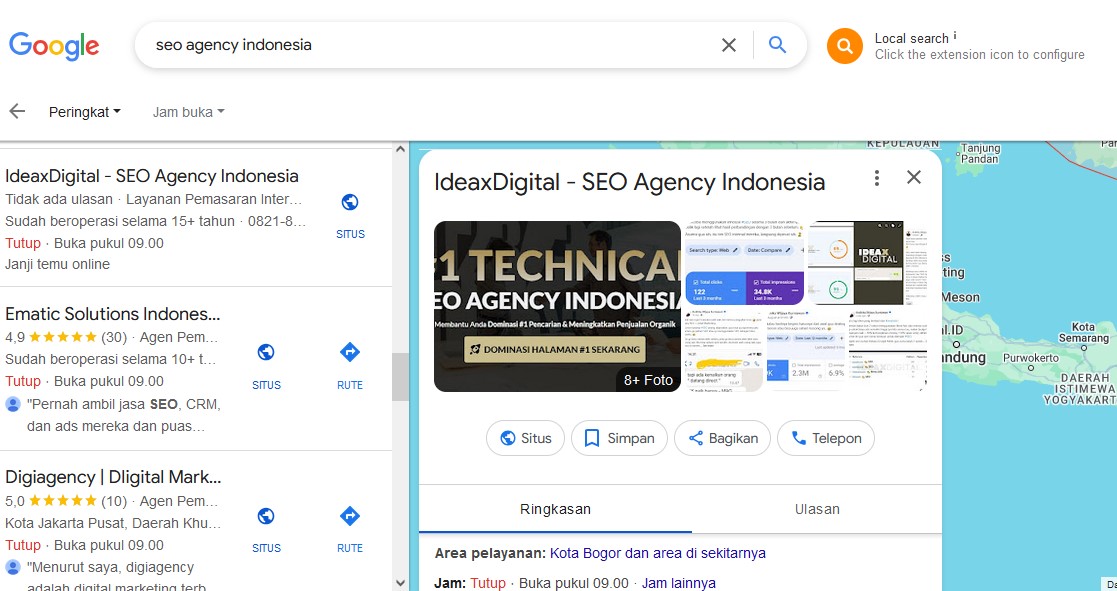The height and width of the screenshot is (591, 1117).
Task: Open the Peringkat filter dropdown
Action: [x=85, y=112]
